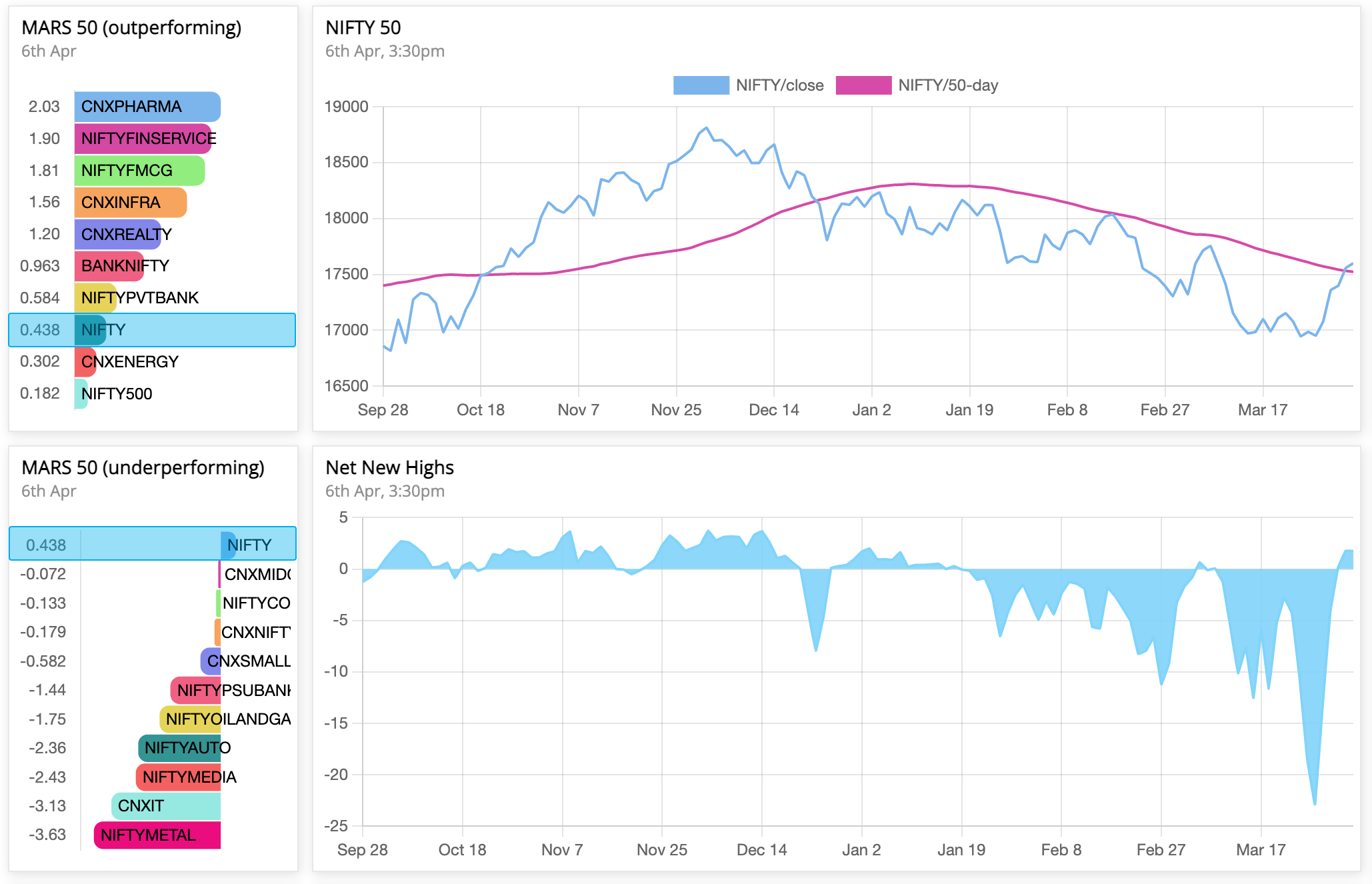Click the NIFTY/50-day legend label

point(948,85)
